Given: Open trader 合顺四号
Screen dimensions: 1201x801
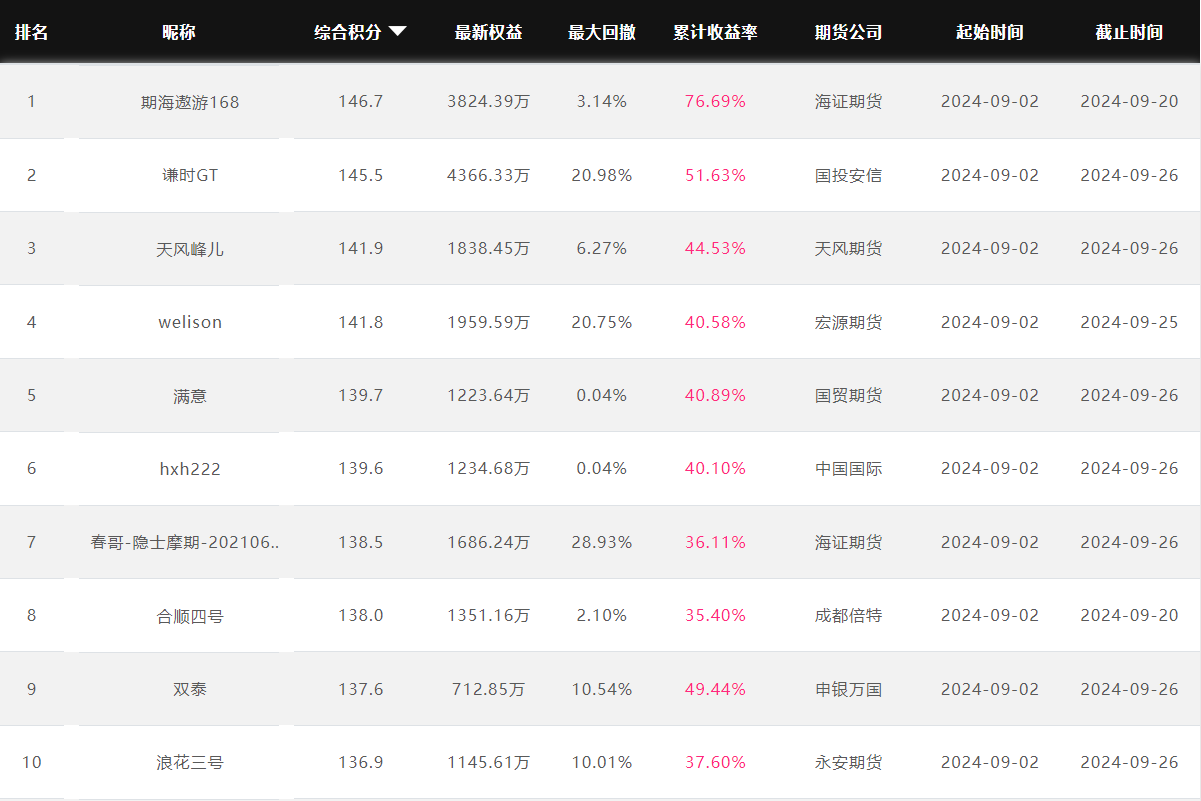Looking at the screenshot, I should 190,616.
